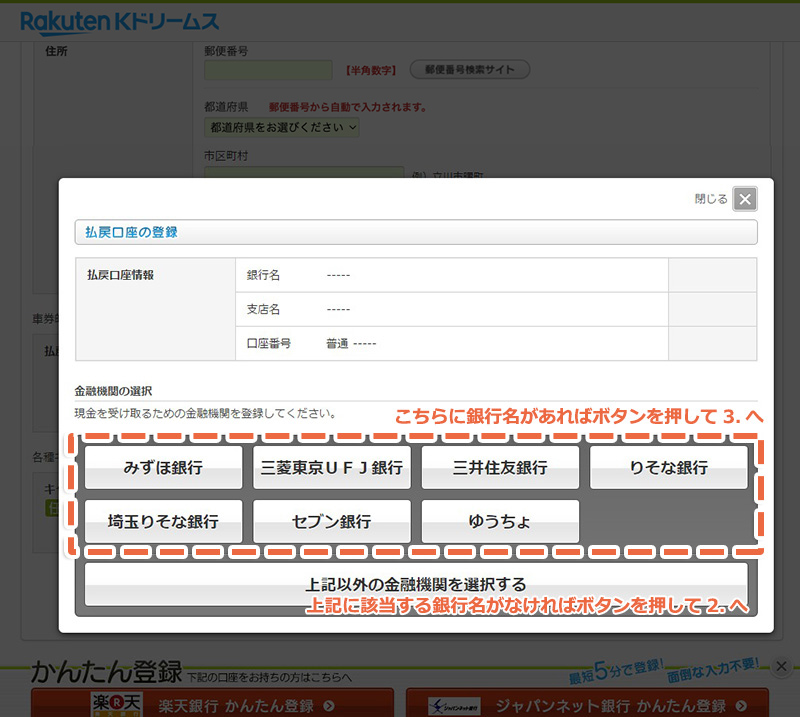Choose 三菱東京UFJ銀行 button
Screen dimensions: 800x717
332,467
